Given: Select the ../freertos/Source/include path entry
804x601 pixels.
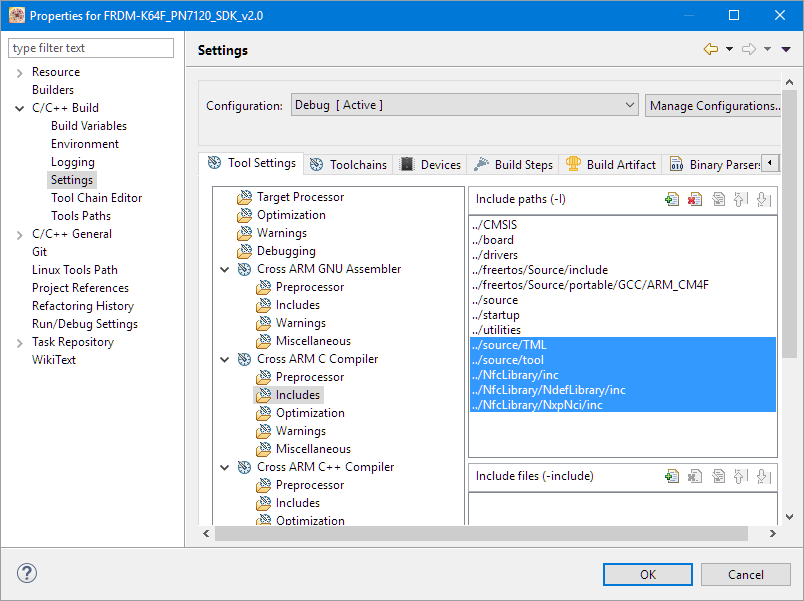Looking at the screenshot, I should (539, 270).
